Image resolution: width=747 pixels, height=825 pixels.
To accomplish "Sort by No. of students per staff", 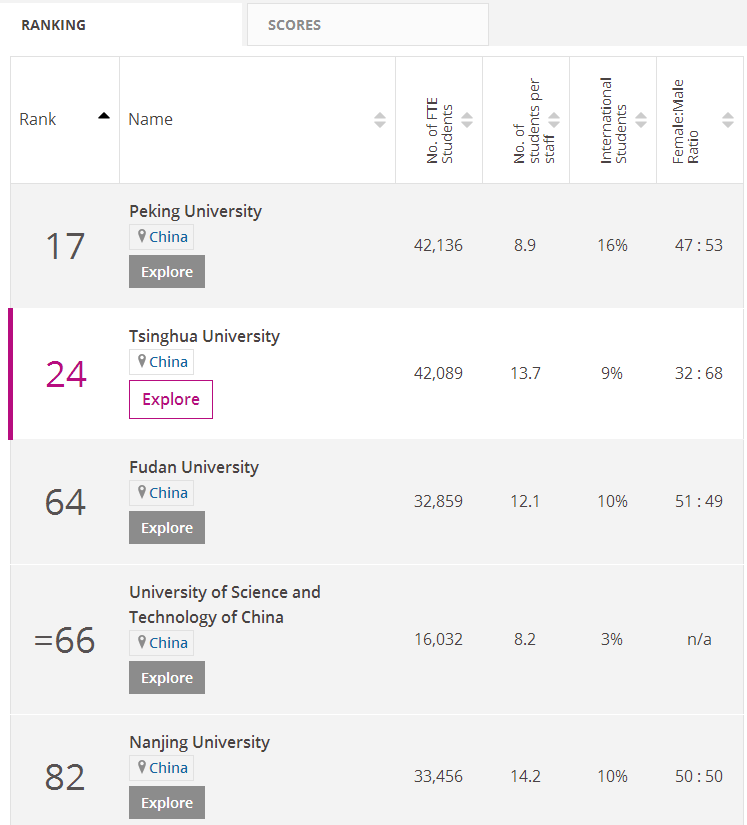I will coord(553,119).
